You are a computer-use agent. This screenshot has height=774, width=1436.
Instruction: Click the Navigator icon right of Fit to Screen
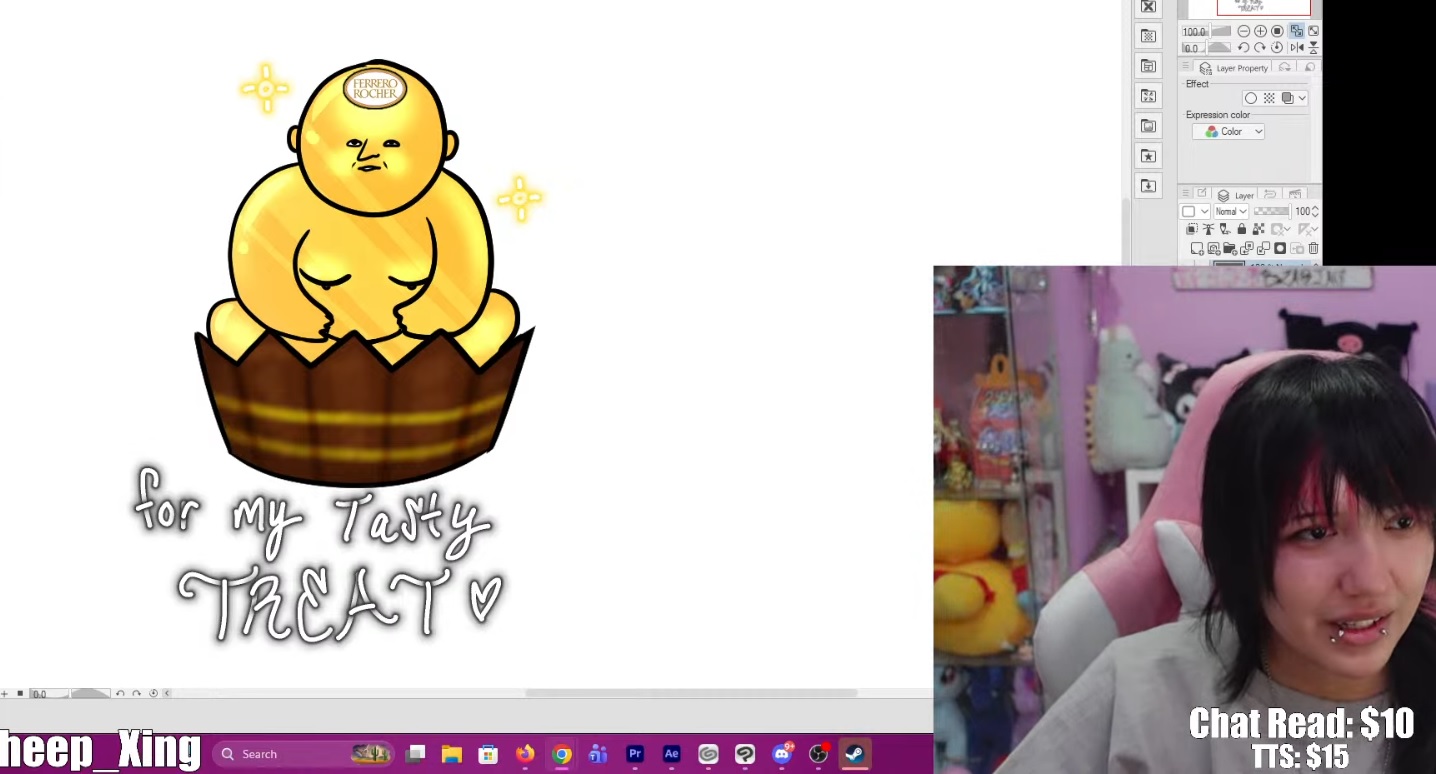click(1313, 32)
